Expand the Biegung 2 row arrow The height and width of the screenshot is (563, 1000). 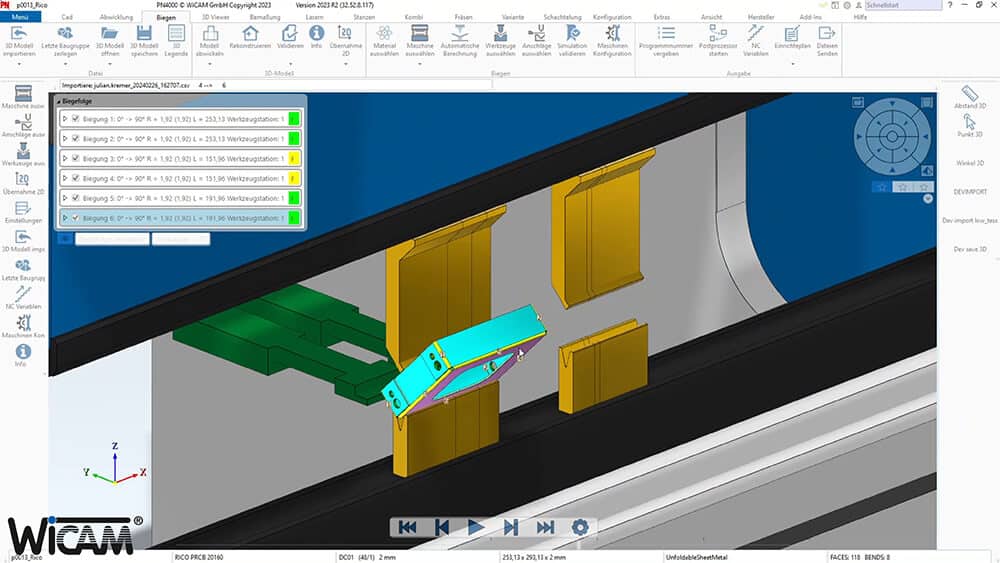coord(65,138)
